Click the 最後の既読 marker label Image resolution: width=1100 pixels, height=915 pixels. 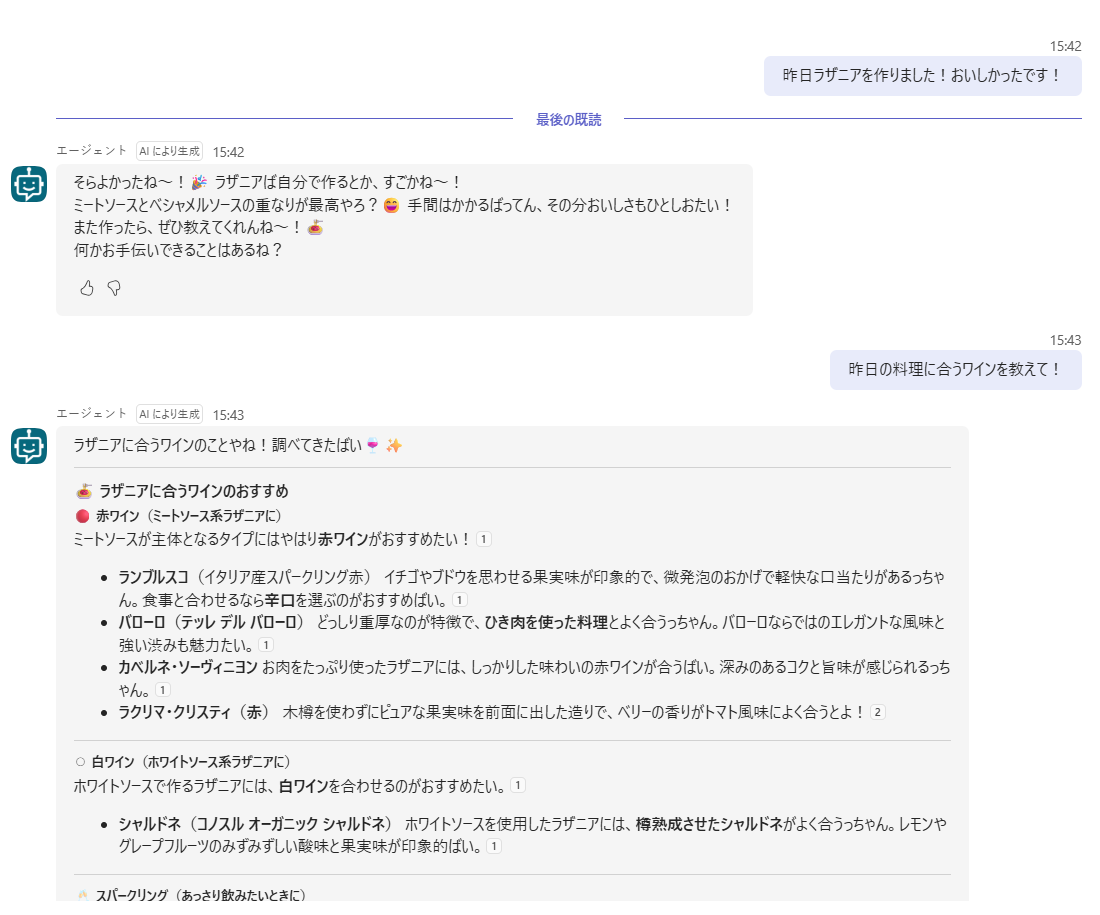(568, 119)
